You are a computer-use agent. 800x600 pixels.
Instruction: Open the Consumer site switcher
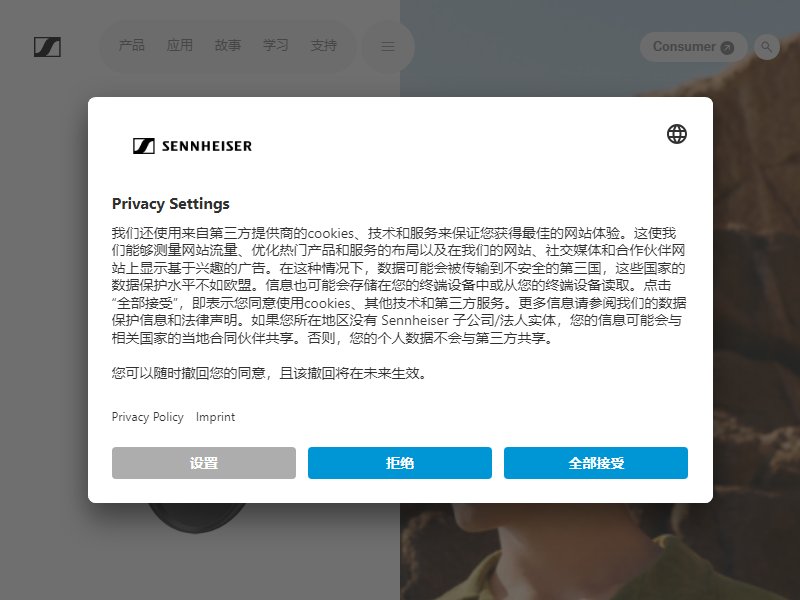pyautogui.click(x=693, y=47)
